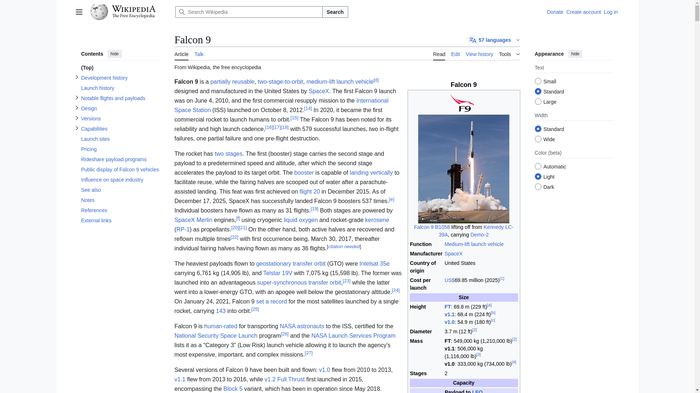Jump to External links in contents
The height and width of the screenshot is (393, 700).
[96, 221]
